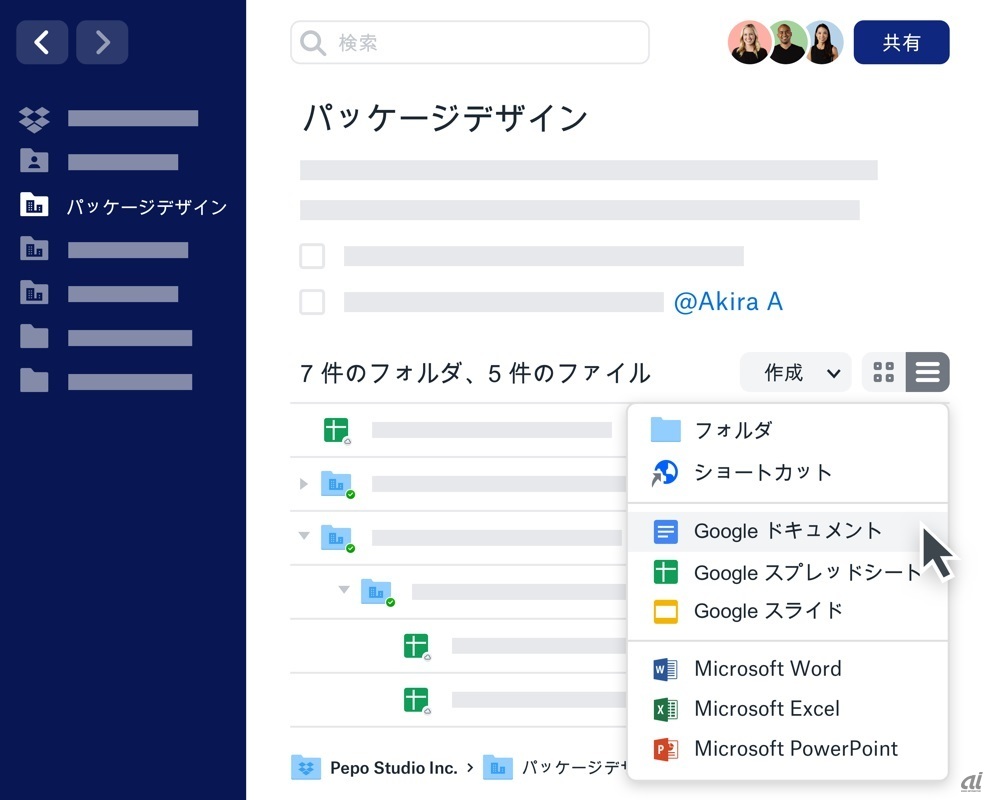Click 7 件のフォルダ、5 件のファイル text

pos(475,373)
